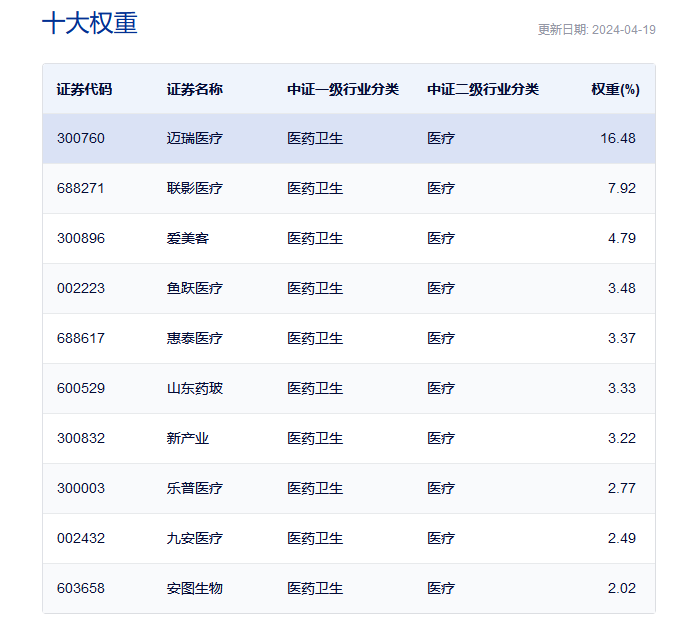Click 医疗 in the 乐普医疗 row

pos(441,488)
